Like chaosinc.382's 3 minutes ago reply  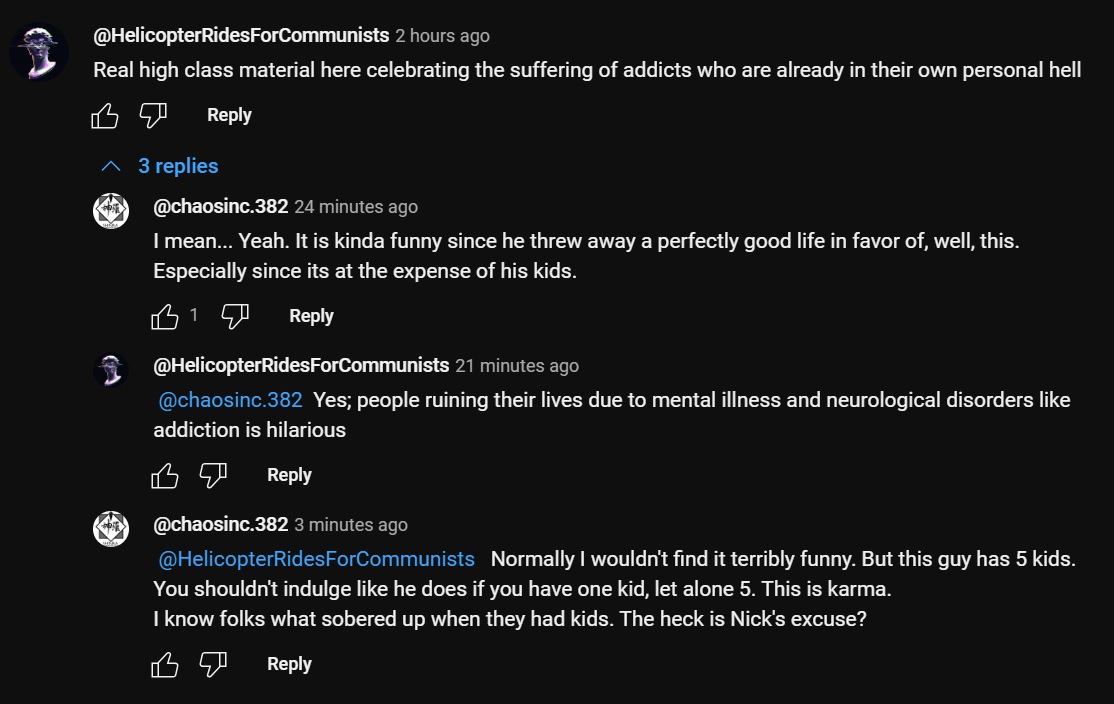tap(165, 665)
